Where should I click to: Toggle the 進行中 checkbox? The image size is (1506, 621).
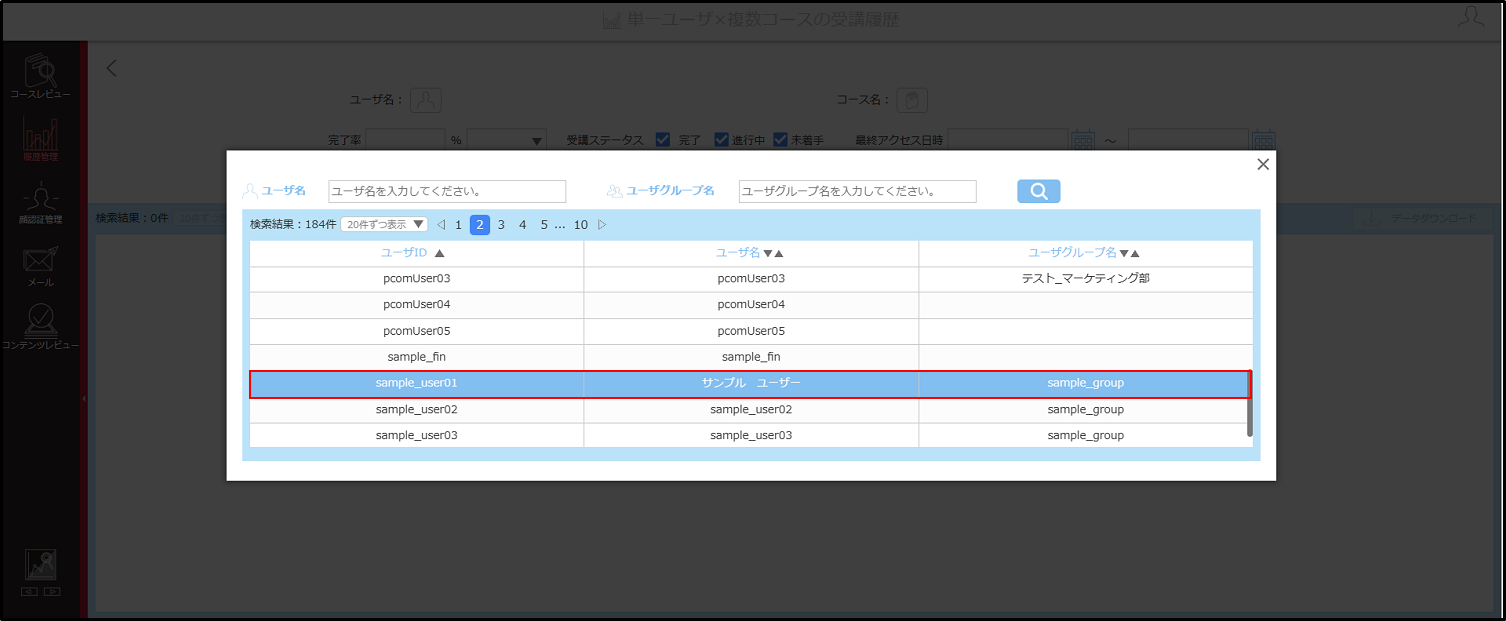pos(721,140)
